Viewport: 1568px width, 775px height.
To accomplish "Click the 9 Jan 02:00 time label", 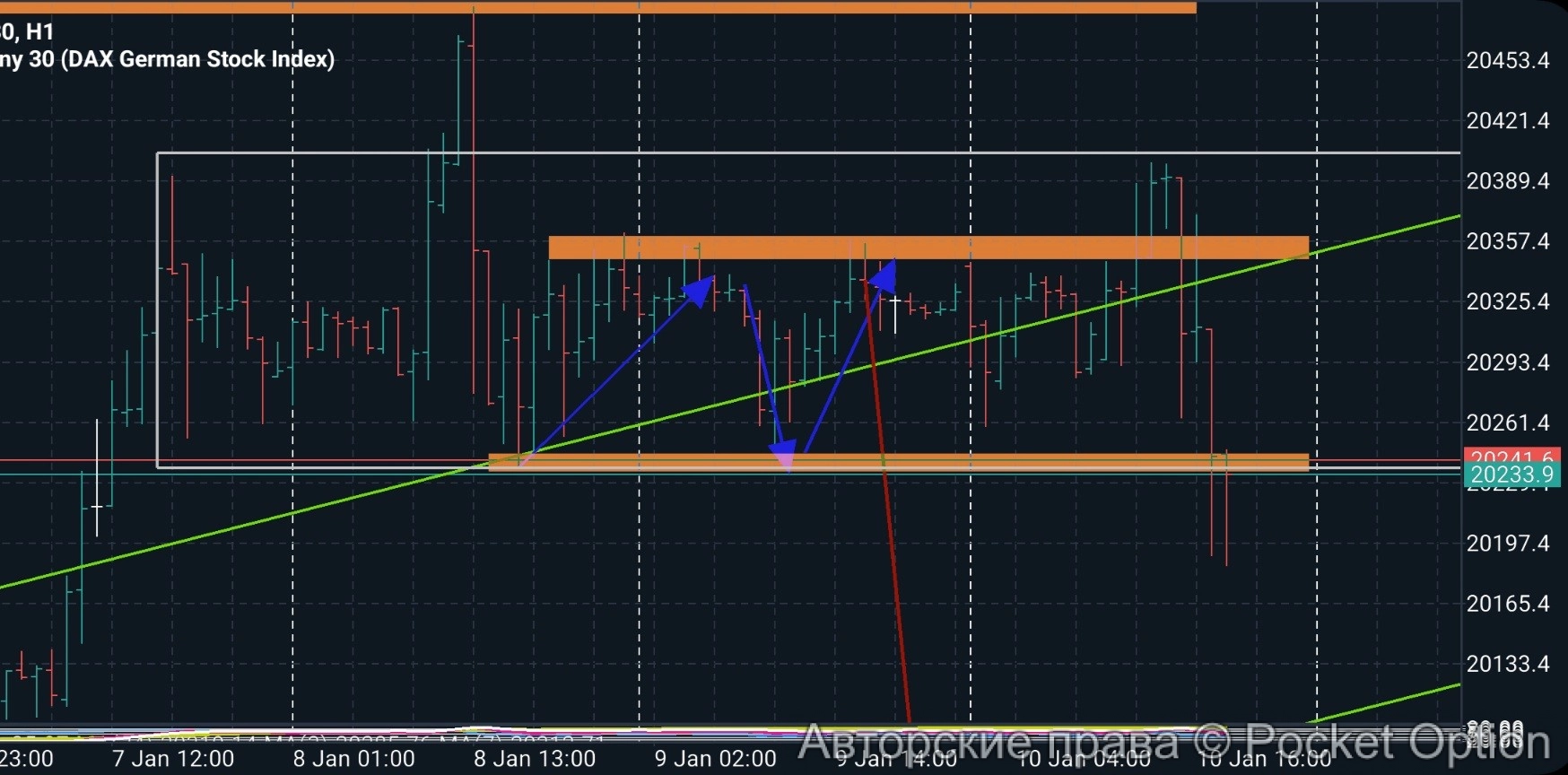I will point(715,759).
